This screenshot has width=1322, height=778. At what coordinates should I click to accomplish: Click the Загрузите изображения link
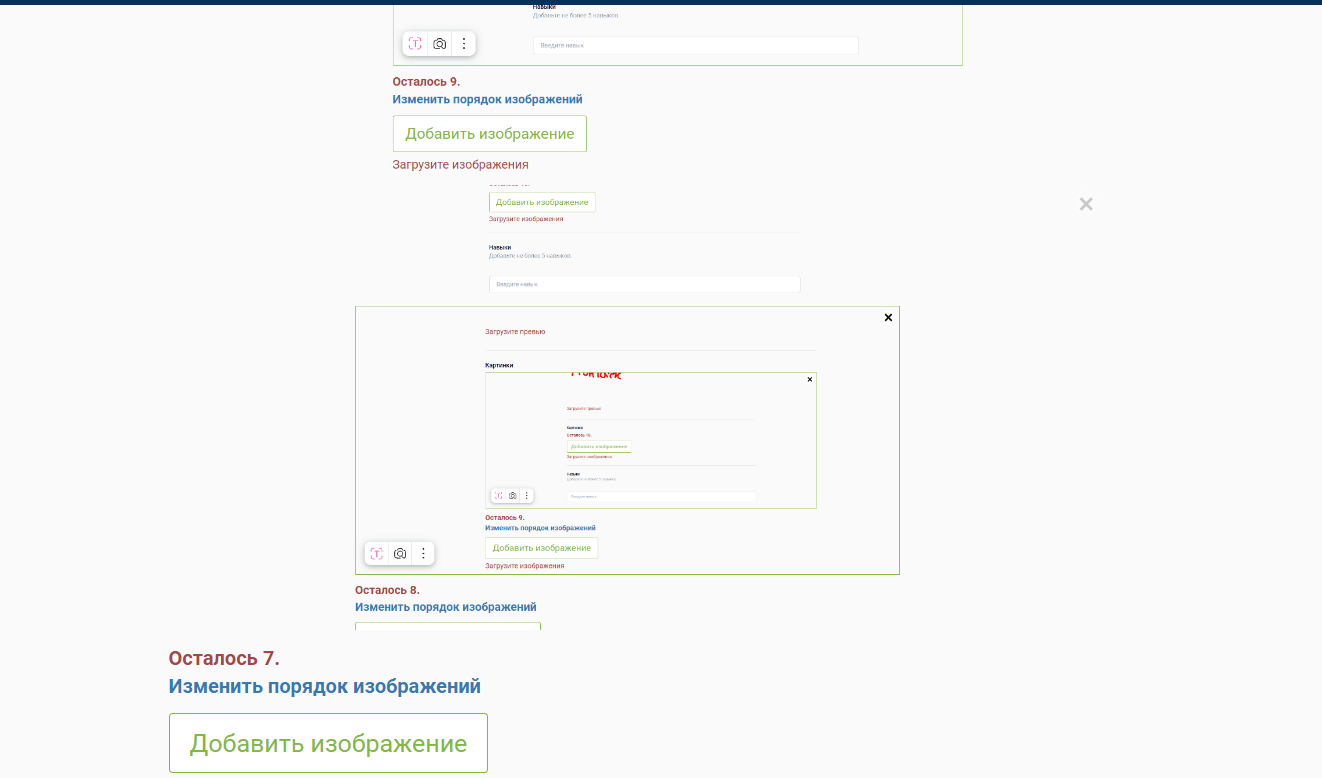459,164
